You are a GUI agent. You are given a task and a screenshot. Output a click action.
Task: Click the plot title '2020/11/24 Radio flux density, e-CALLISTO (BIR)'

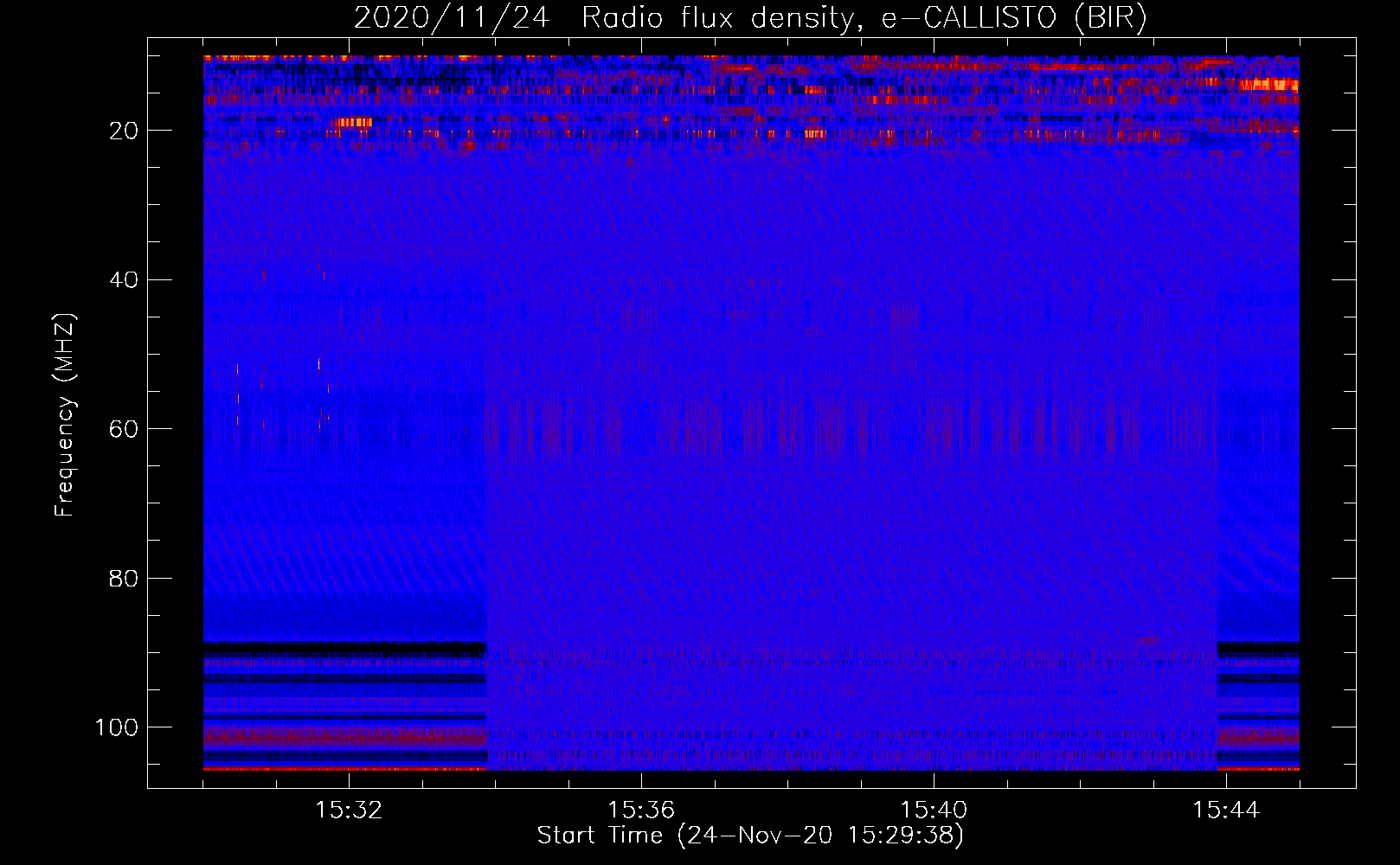(x=750, y=18)
